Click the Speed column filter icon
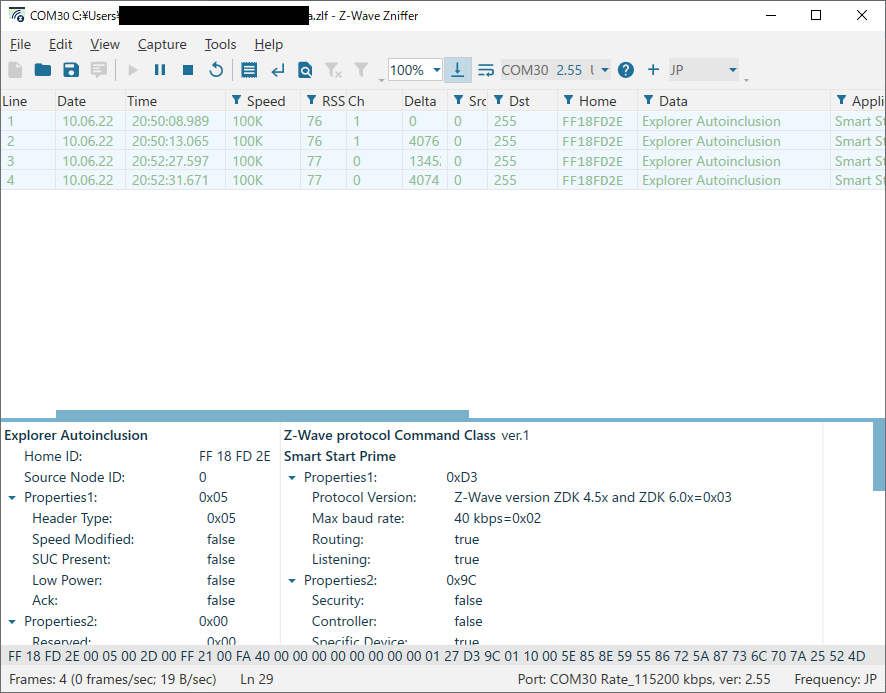 click(237, 100)
